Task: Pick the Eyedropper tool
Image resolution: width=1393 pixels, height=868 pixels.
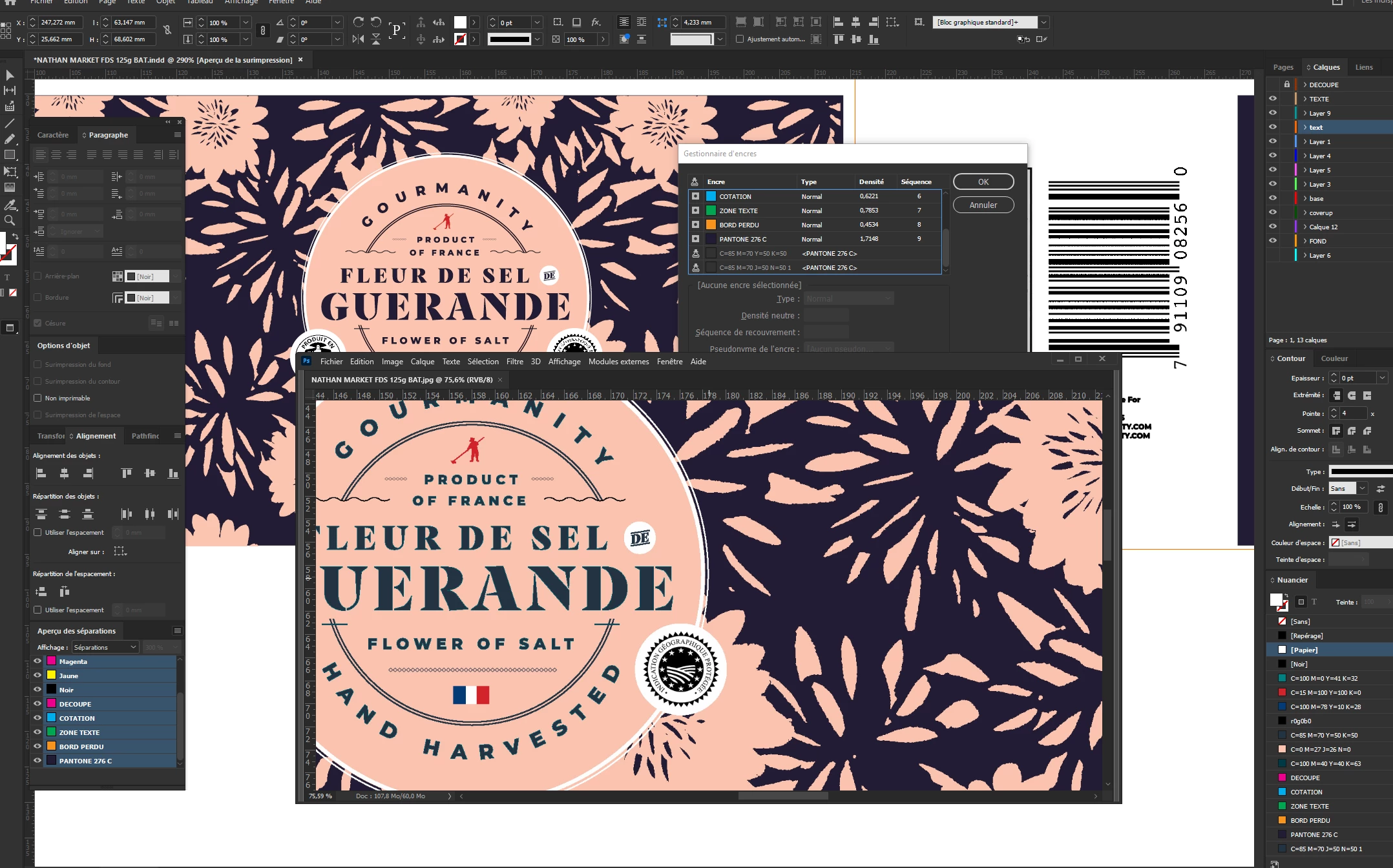Action: click(10, 205)
